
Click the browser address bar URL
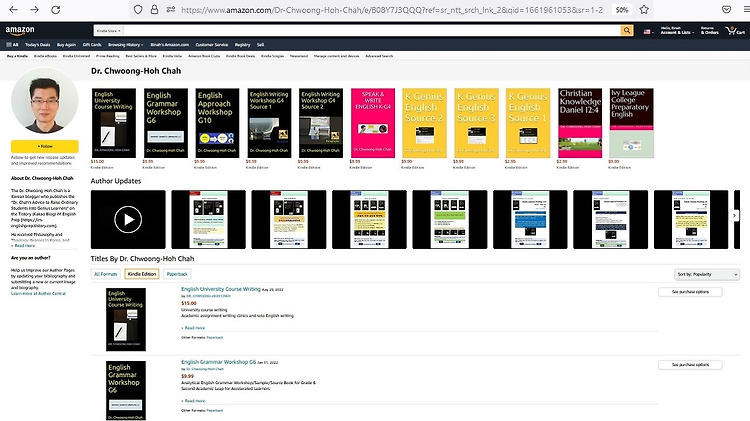click(x=392, y=10)
